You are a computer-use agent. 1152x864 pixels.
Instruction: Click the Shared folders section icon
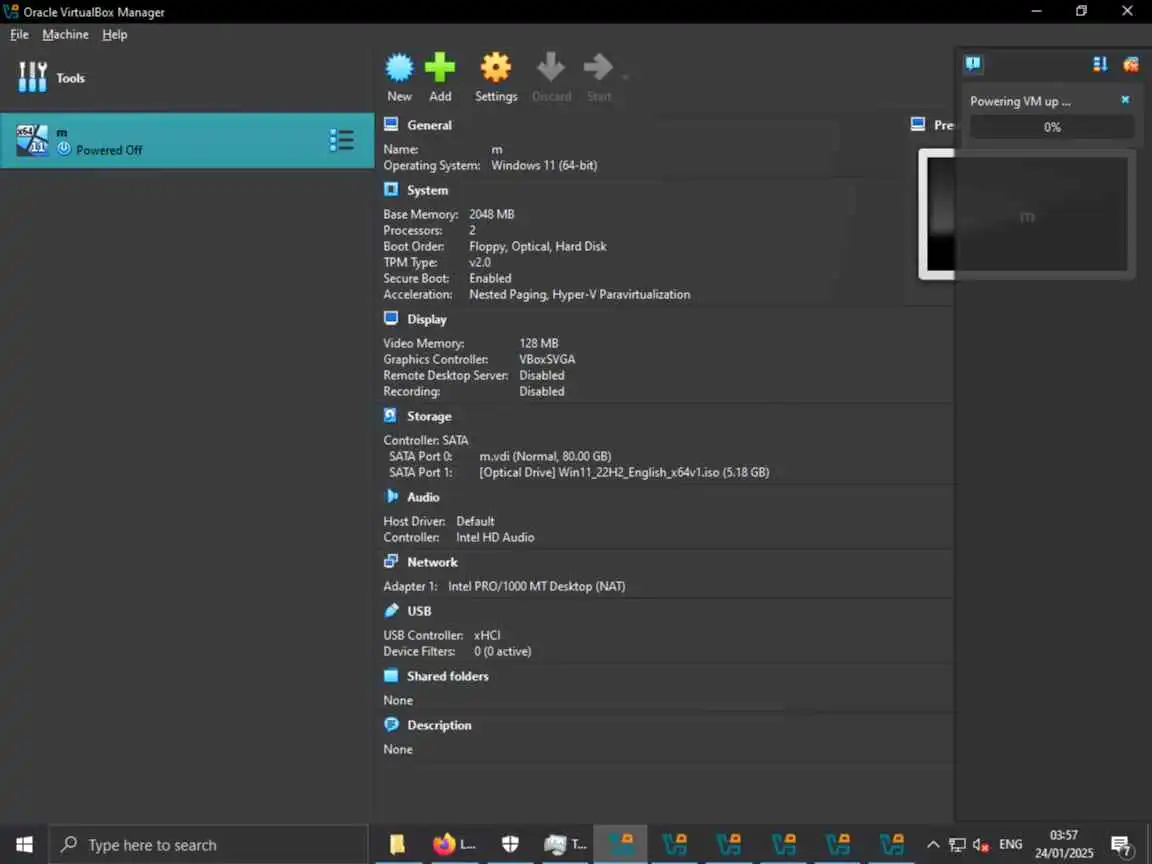pos(391,675)
